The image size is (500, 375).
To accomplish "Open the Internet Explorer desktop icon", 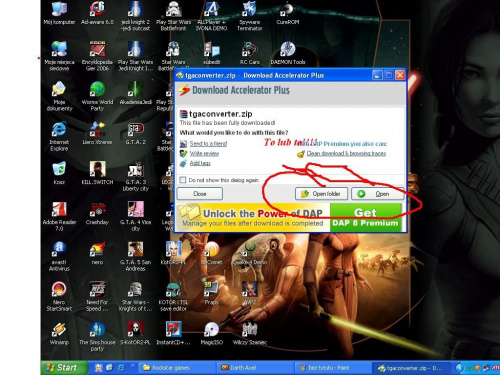I will coord(59,136).
